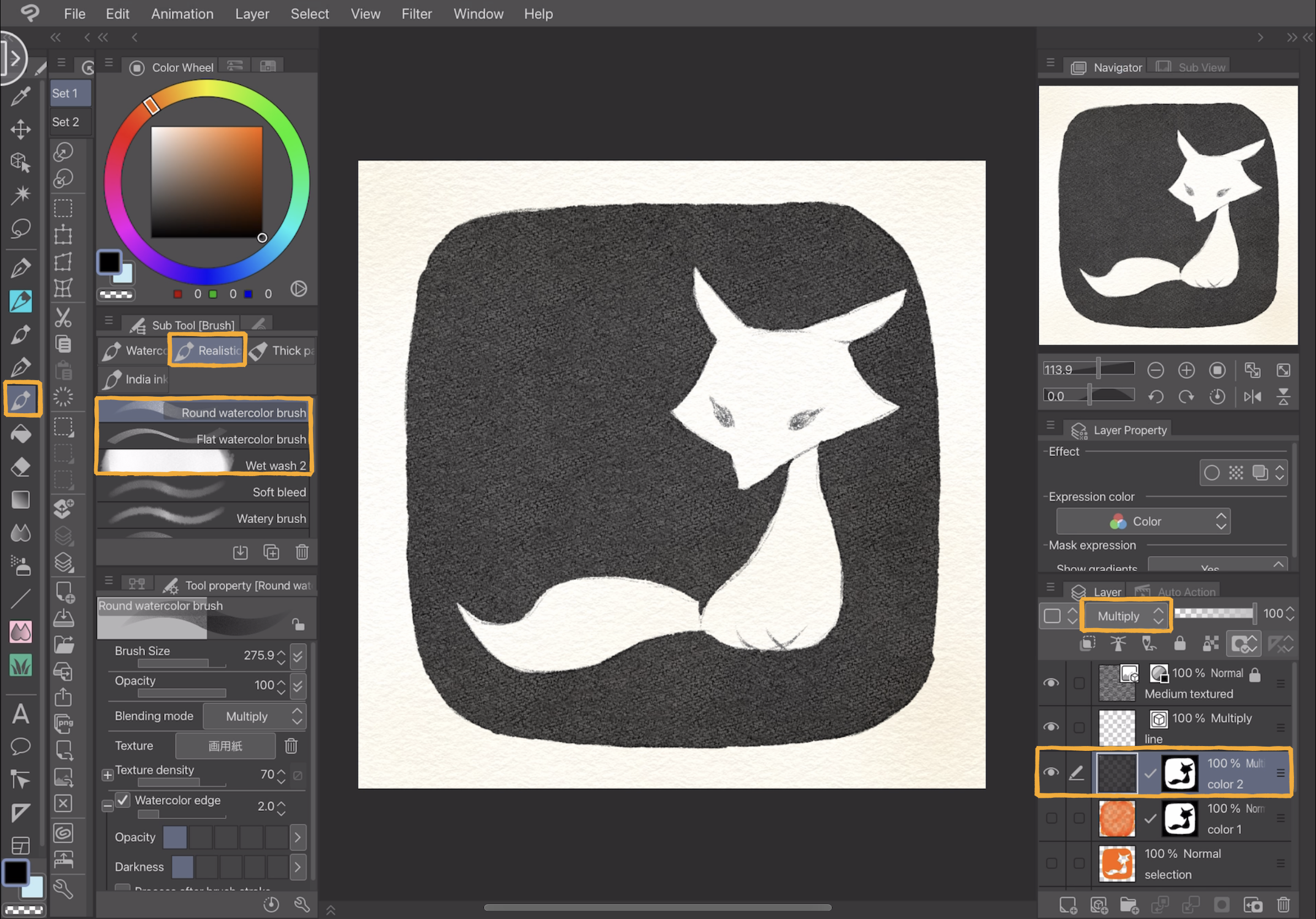This screenshot has height=919, width=1316.
Task: Click the Realistic watercolor brush category
Action: pos(207,350)
